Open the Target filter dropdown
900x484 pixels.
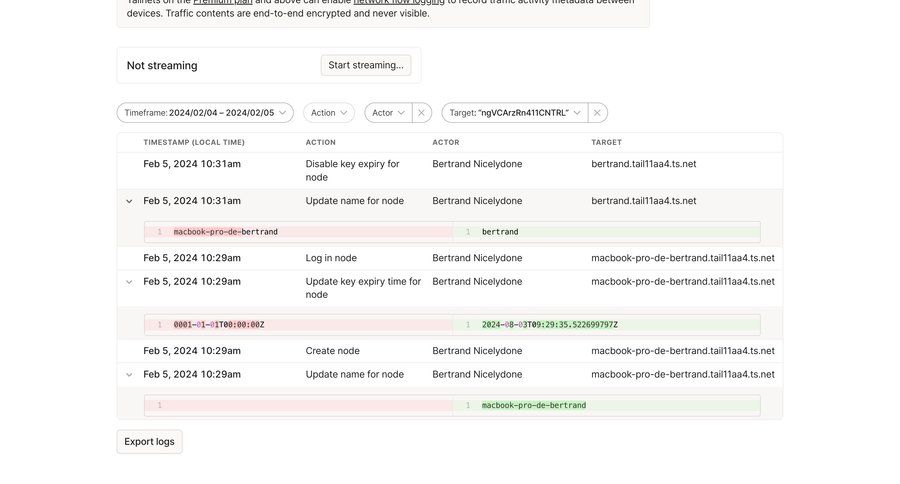coord(515,113)
